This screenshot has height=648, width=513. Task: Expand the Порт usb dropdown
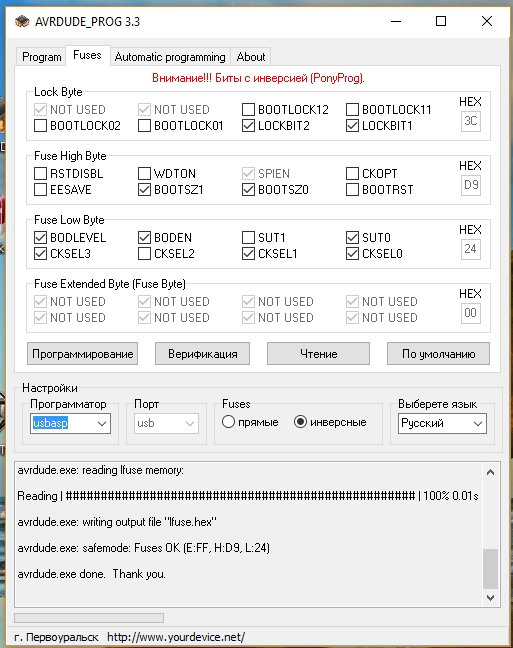(166, 423)
